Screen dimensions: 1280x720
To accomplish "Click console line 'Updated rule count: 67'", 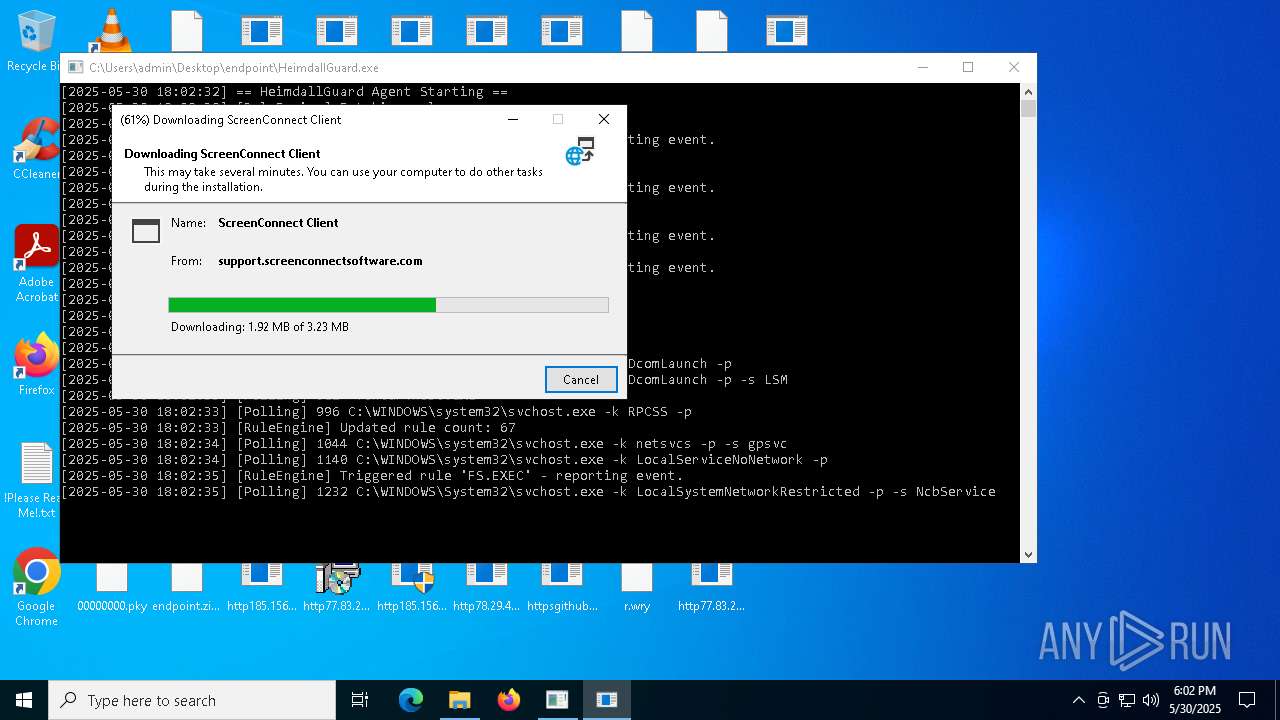I will [288, 427].
